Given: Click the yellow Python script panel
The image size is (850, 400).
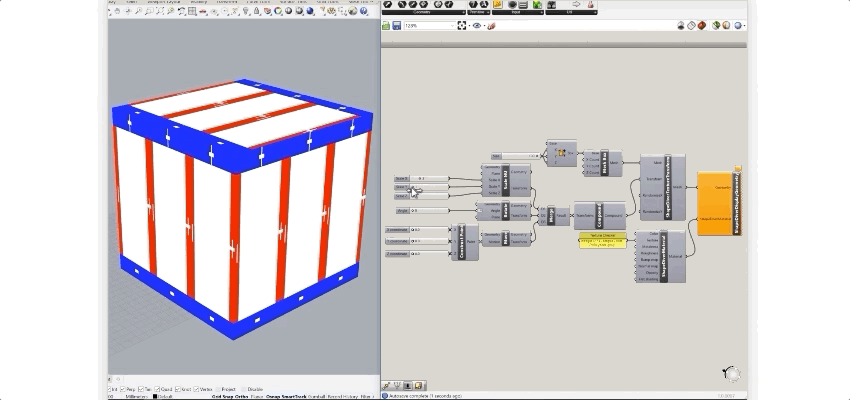Looking at the screenshot, I should click(x=601, y=240).
